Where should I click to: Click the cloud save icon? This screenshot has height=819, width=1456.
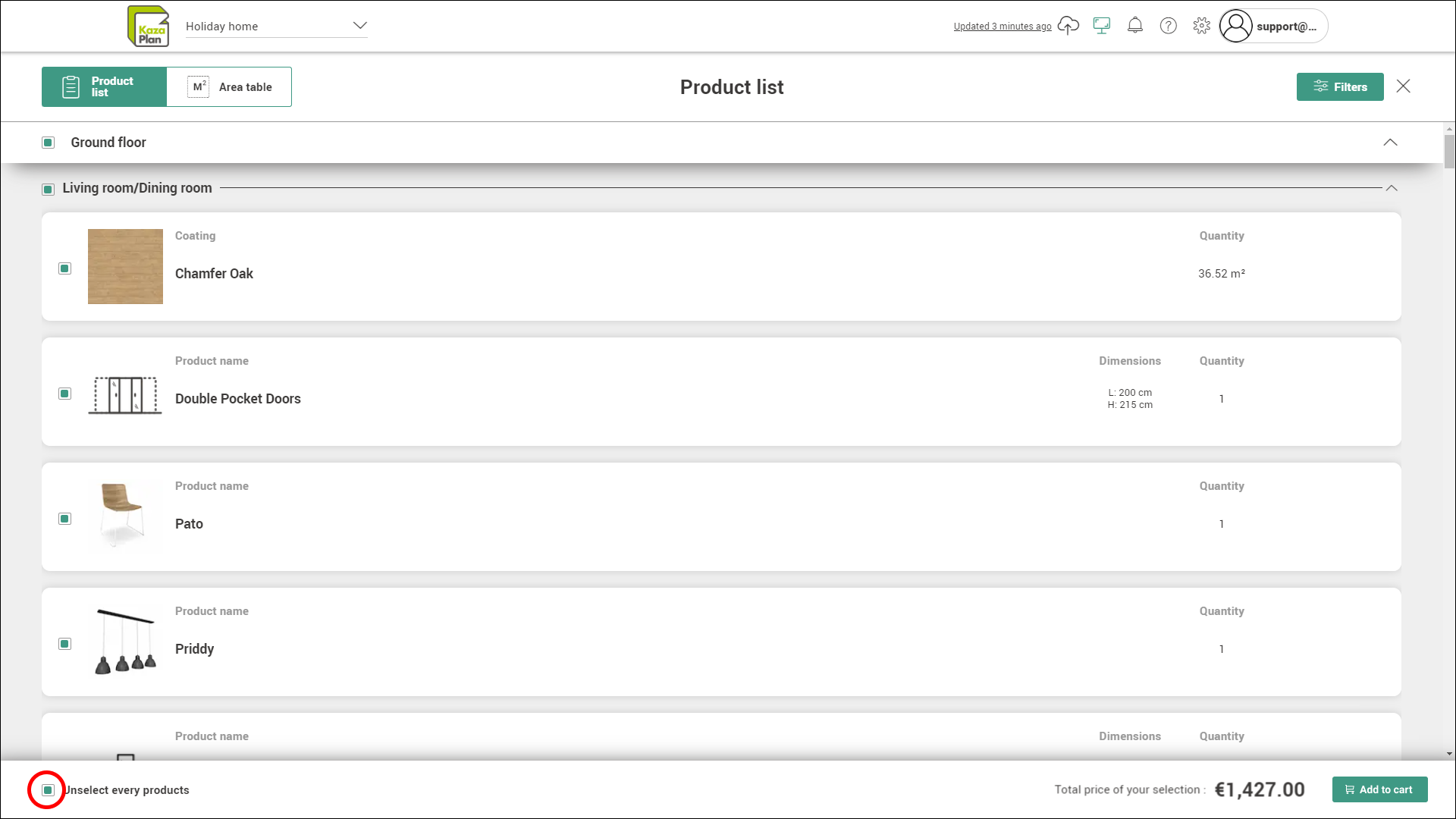1068,26
